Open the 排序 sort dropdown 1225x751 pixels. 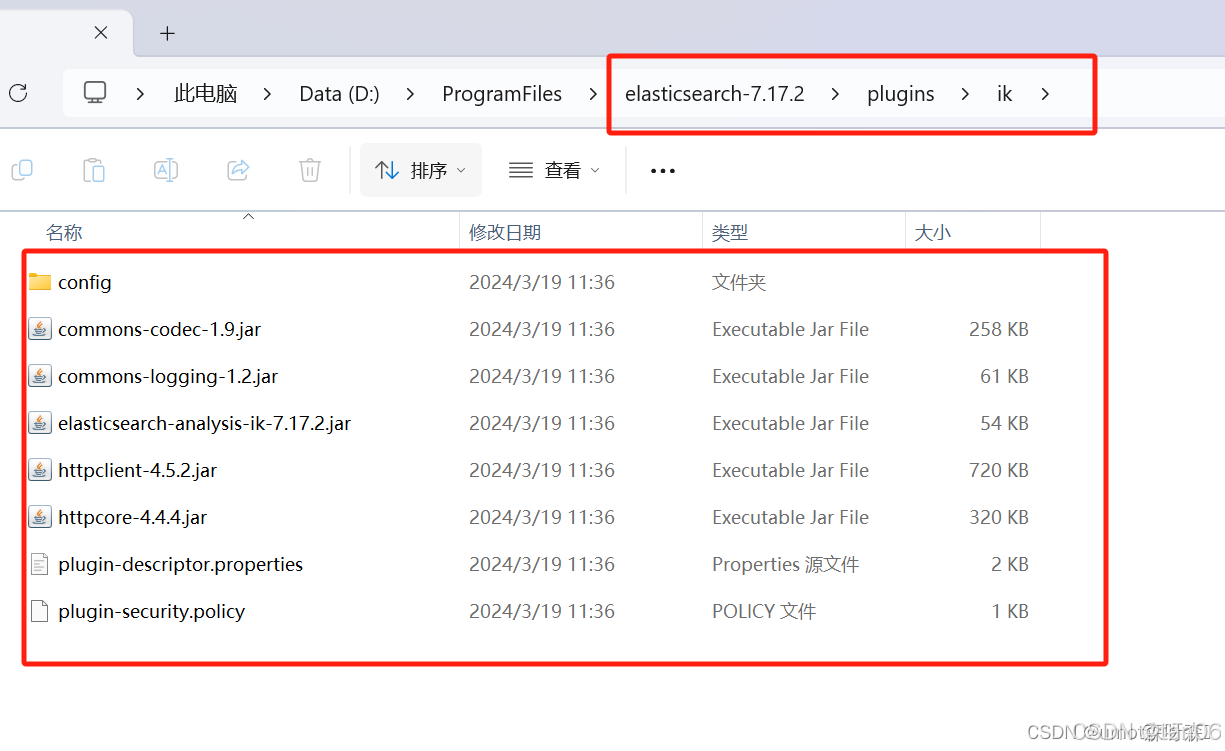[421, 170]
